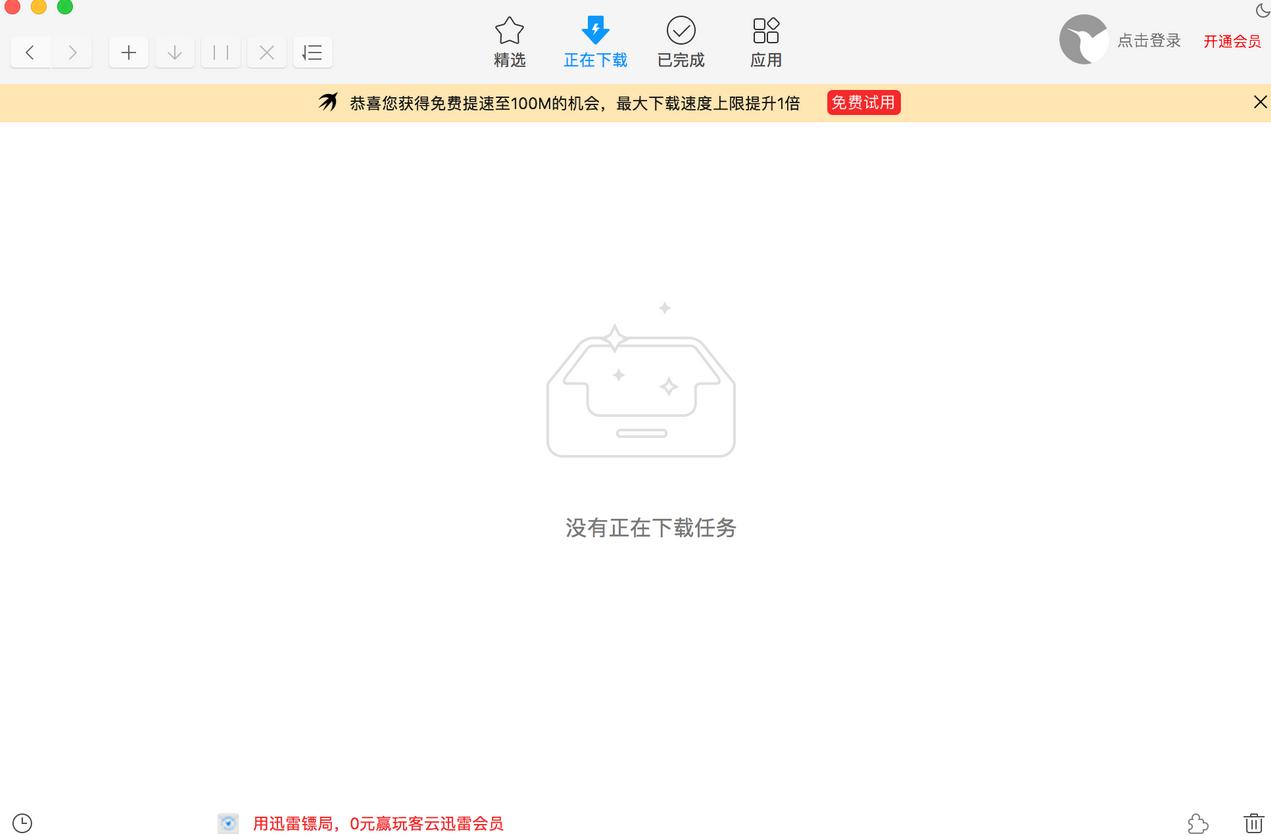The image size is (1271, 836).
Task: Navigate forward with the right arrow
Action: (x=71, y=52)
